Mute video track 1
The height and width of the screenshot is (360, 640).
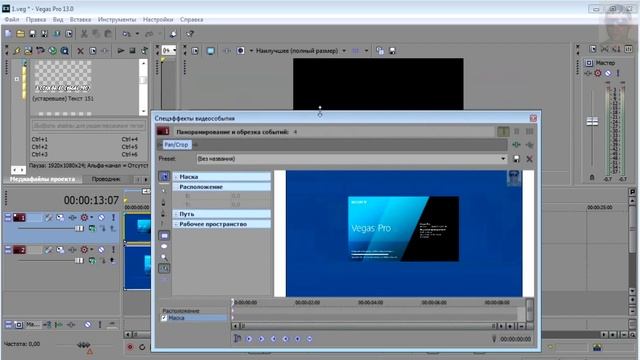coord(101,218)
